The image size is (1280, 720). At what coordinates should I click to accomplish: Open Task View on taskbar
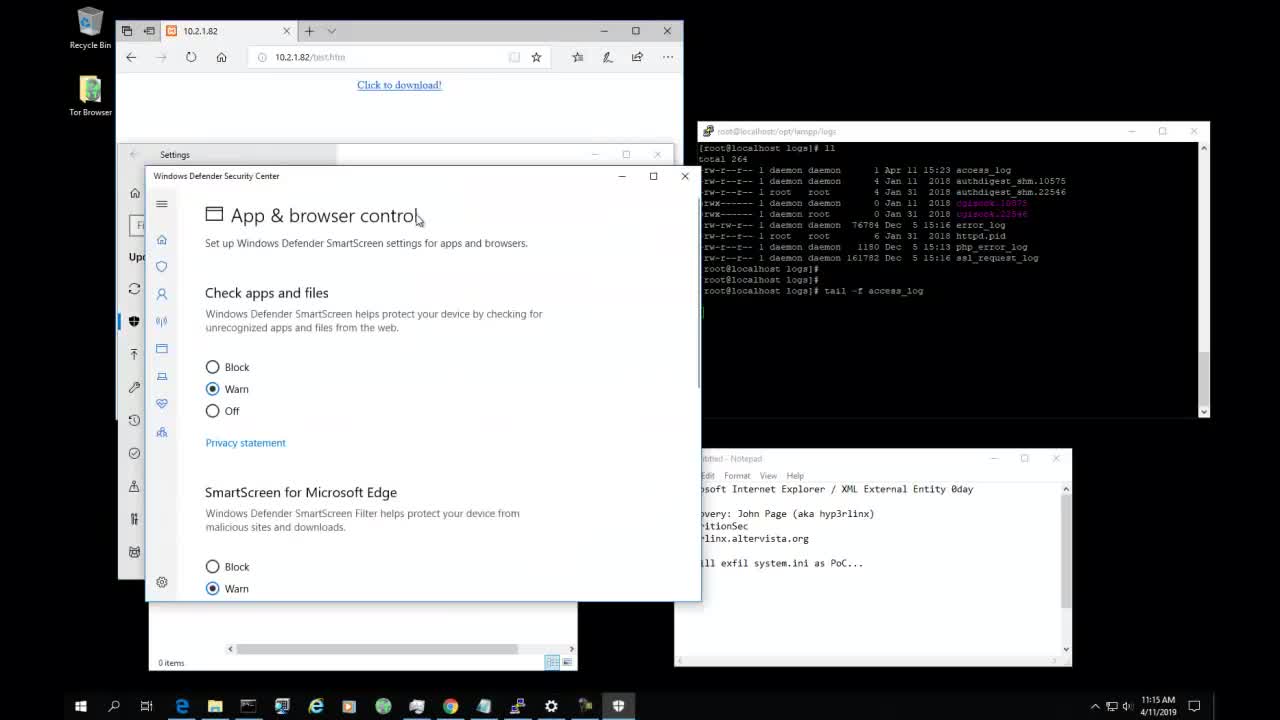point(146,706)
